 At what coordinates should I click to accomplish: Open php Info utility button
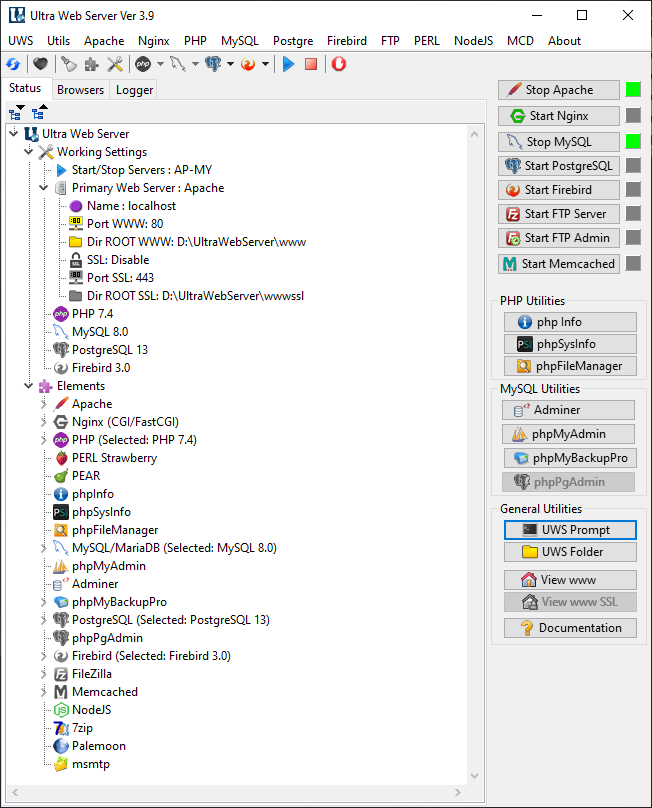570,322
